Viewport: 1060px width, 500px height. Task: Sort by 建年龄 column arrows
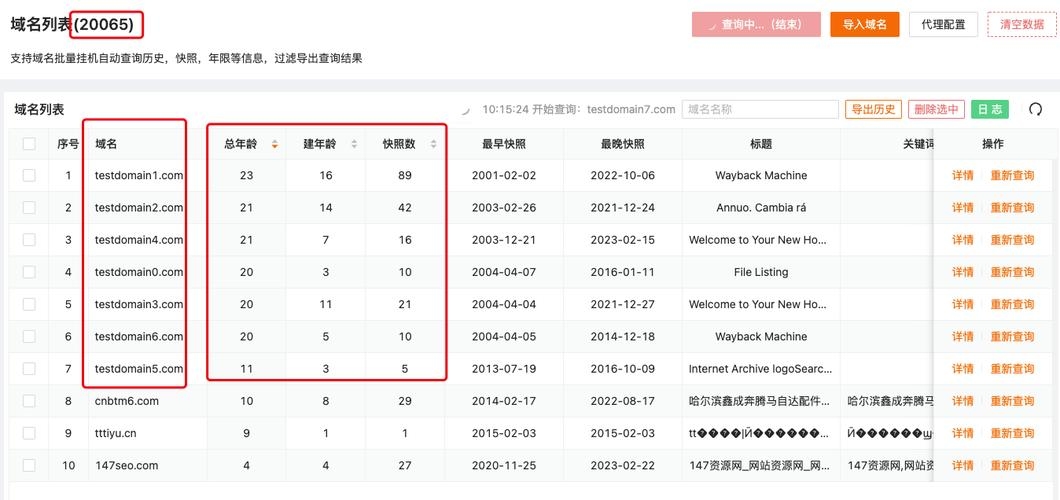[x=354, y=144]
